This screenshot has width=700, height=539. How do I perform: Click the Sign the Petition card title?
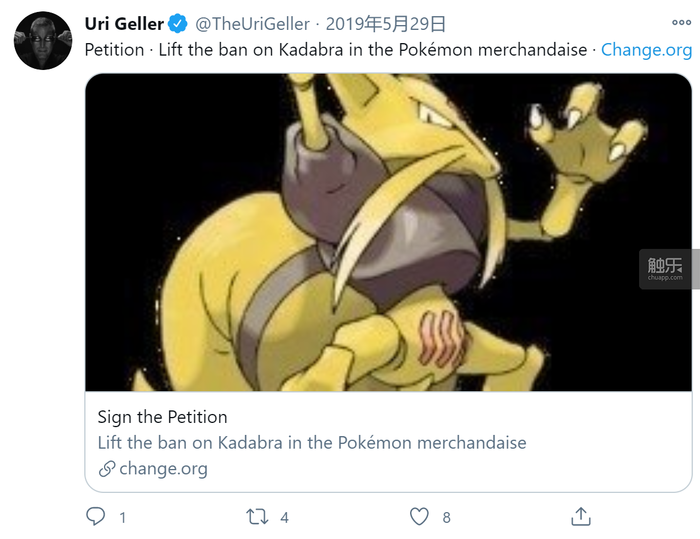(162, 417)
